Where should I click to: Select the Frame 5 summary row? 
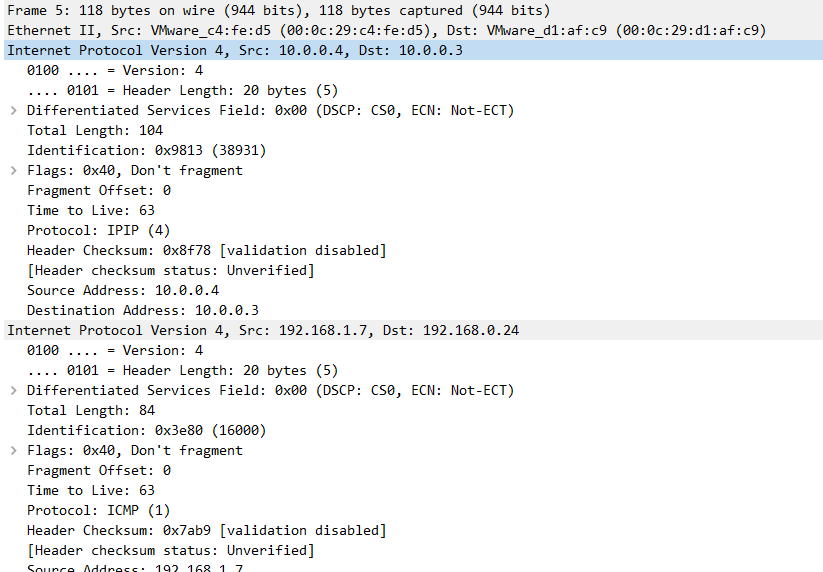click(413, 10)
